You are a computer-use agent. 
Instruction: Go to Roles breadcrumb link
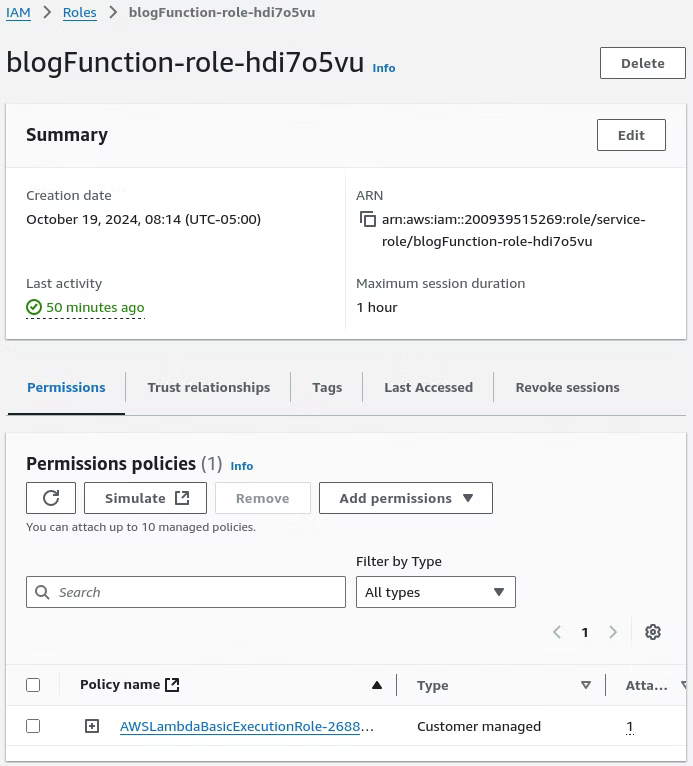(80, 12)
